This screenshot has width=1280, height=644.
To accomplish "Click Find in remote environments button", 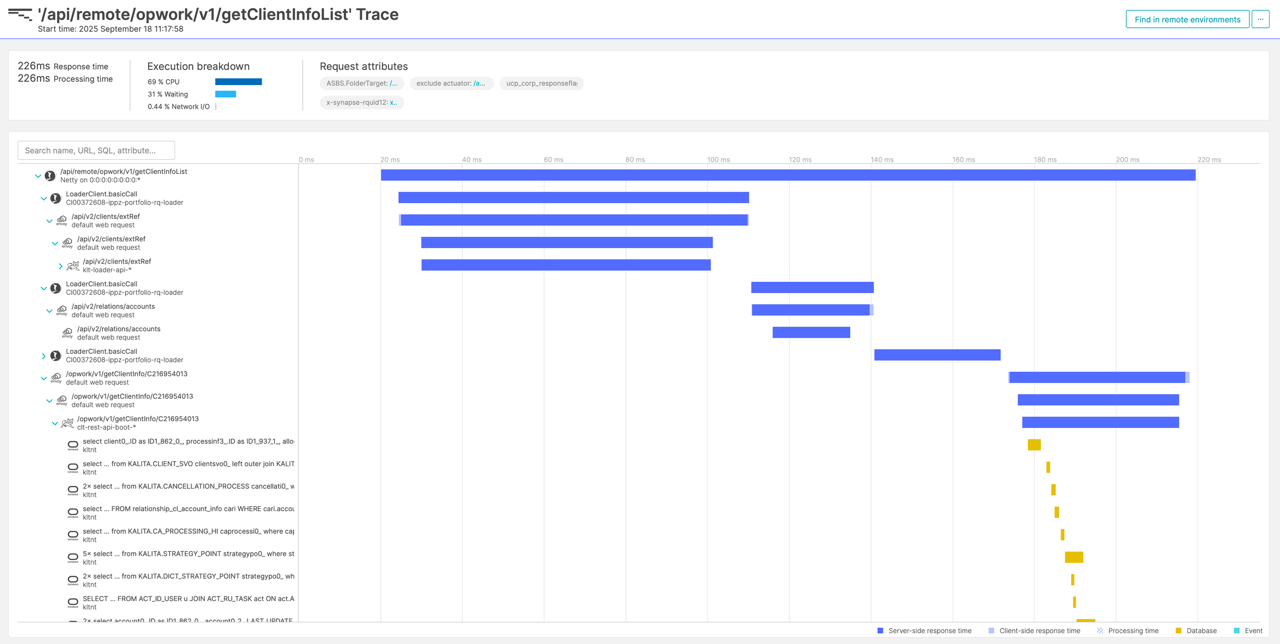I will point(1187,19).
